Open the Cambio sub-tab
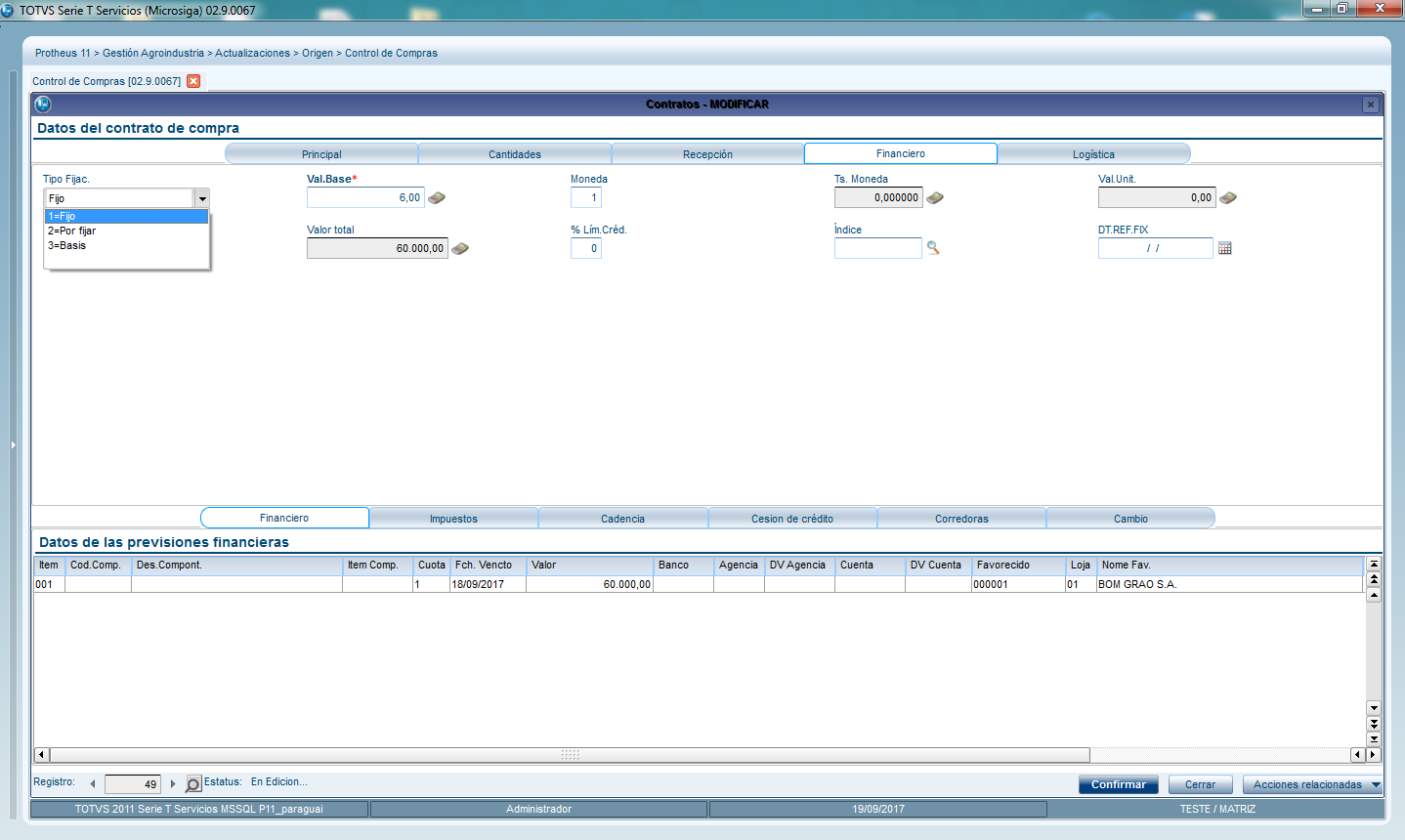Viewport: 1405px width, 840px height. point(1130,519)
